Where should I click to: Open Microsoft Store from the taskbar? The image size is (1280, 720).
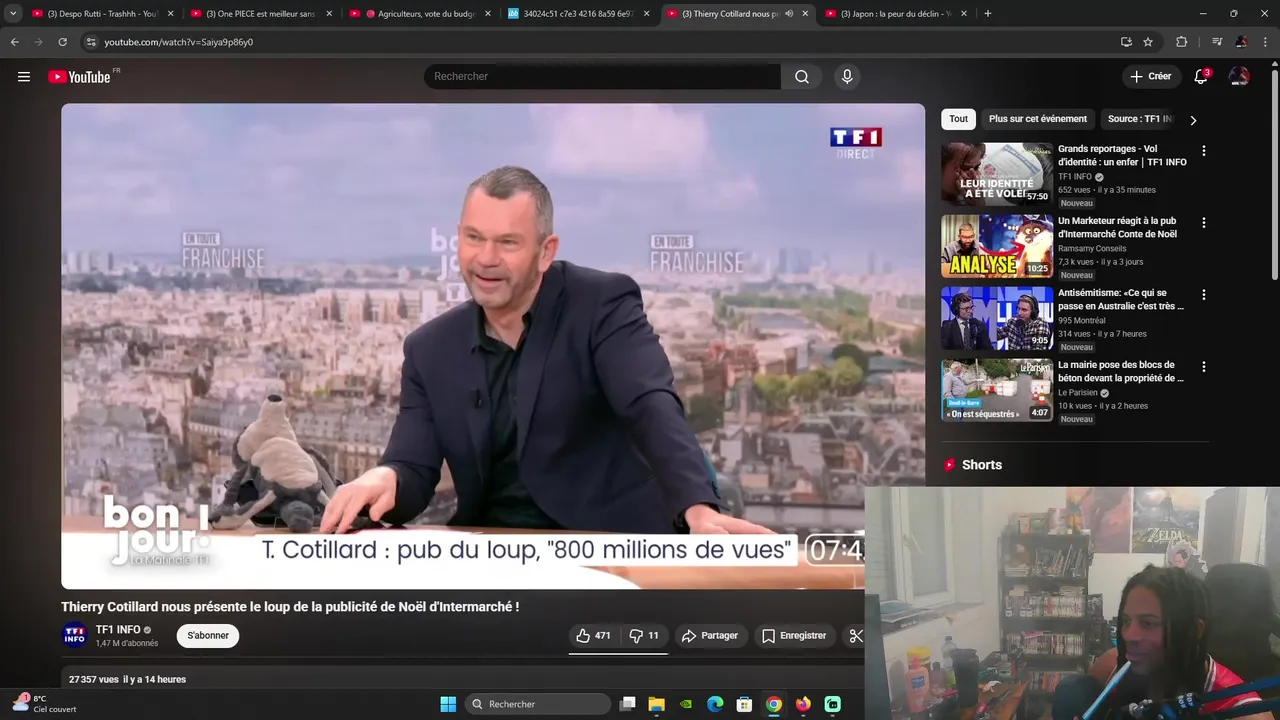pos(744,704)
